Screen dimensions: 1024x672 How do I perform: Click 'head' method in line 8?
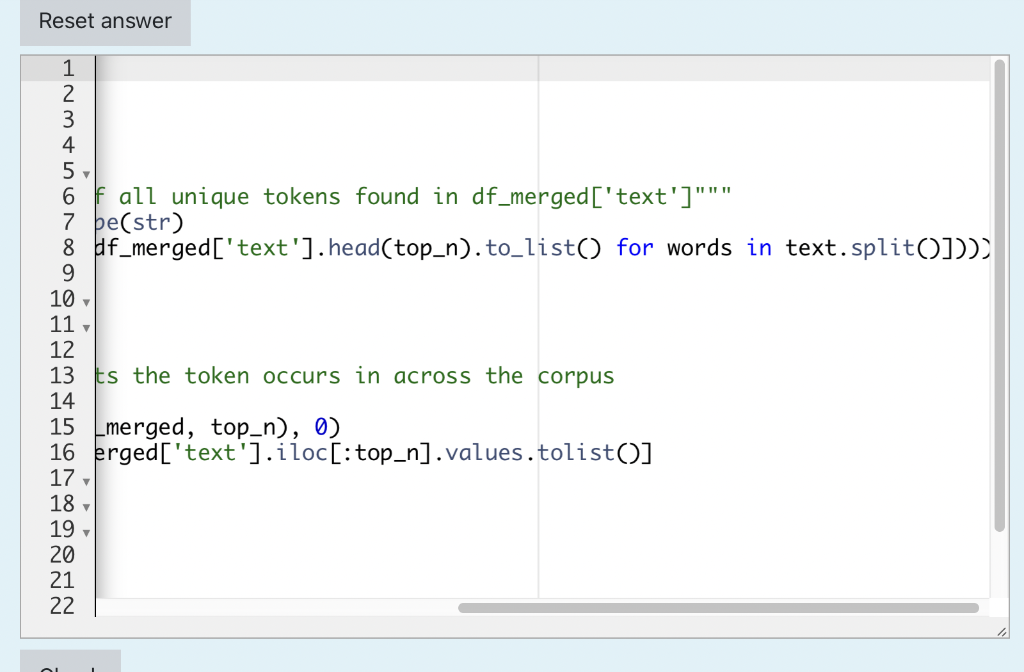pos(354,248)
